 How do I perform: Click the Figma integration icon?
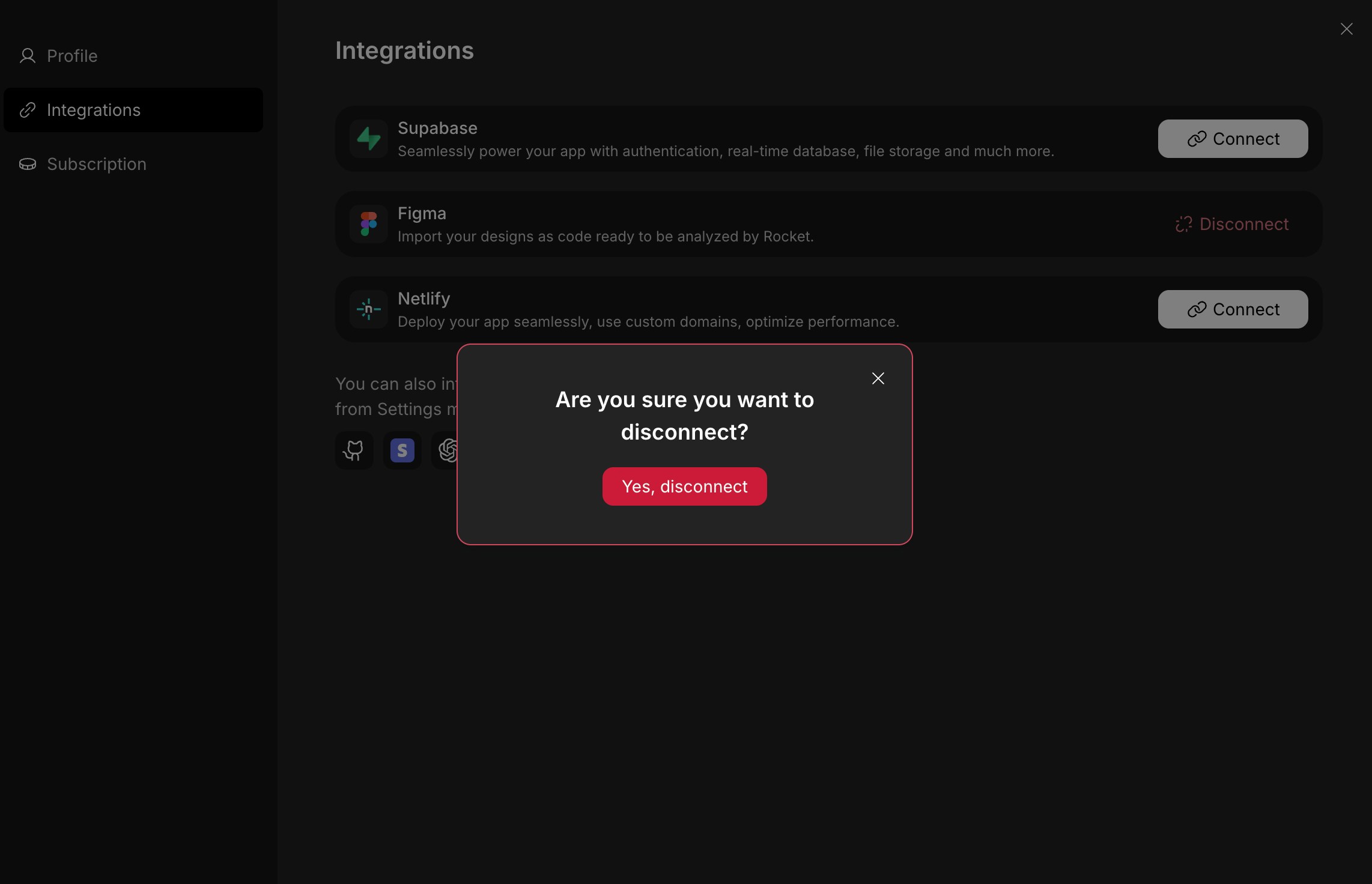368,224
